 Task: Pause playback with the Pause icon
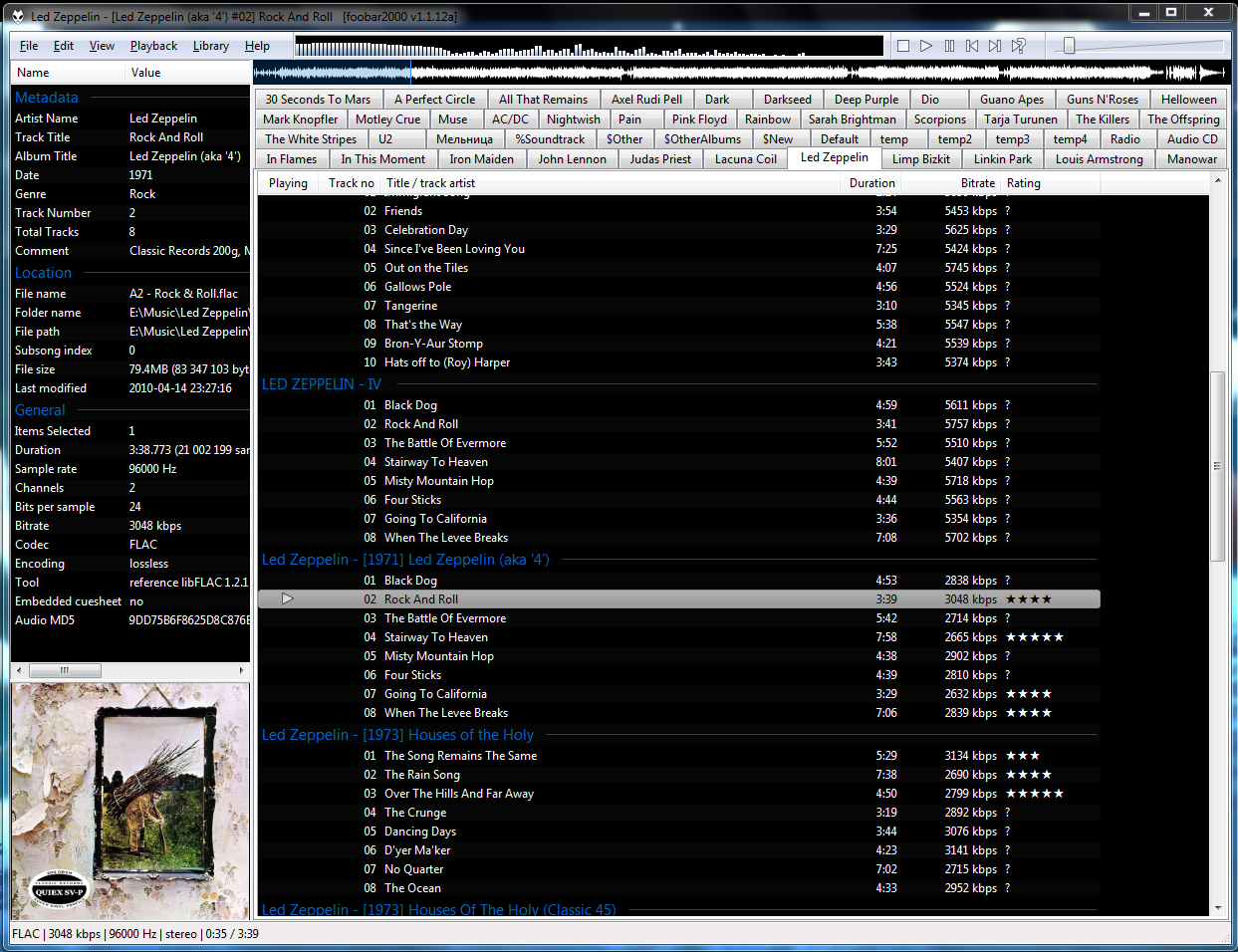949,46
